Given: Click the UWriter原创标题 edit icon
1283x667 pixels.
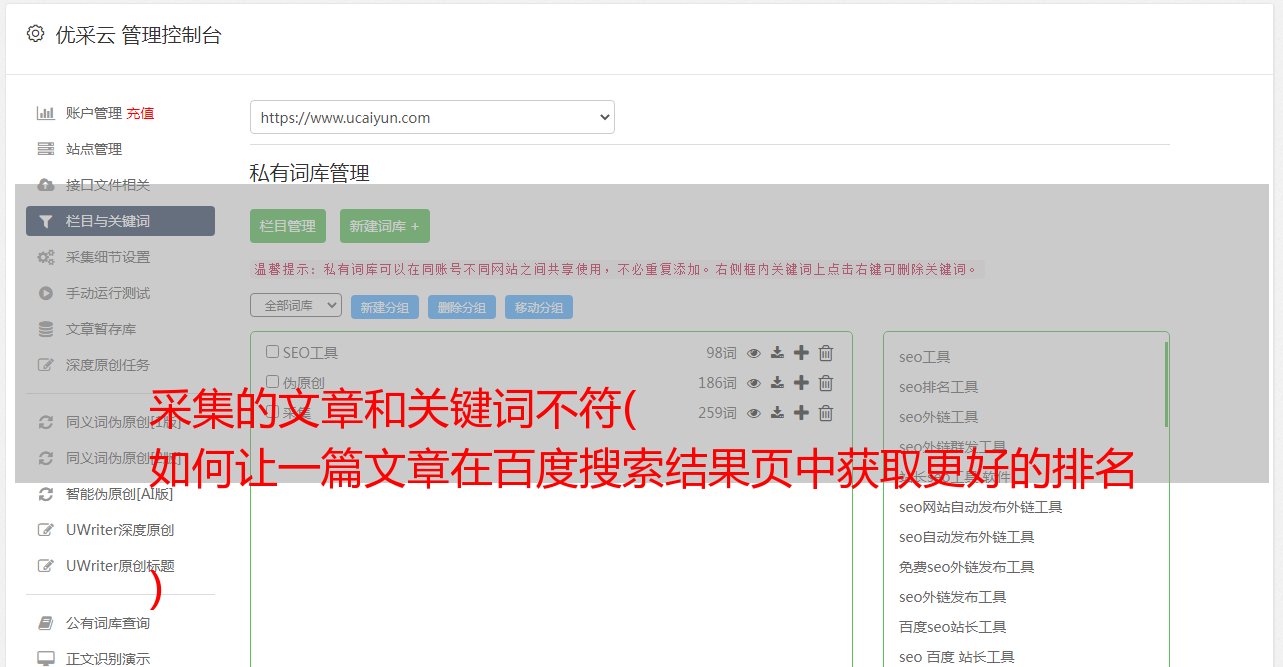Looking at the screenshot, I should click(x=46, y=566).
